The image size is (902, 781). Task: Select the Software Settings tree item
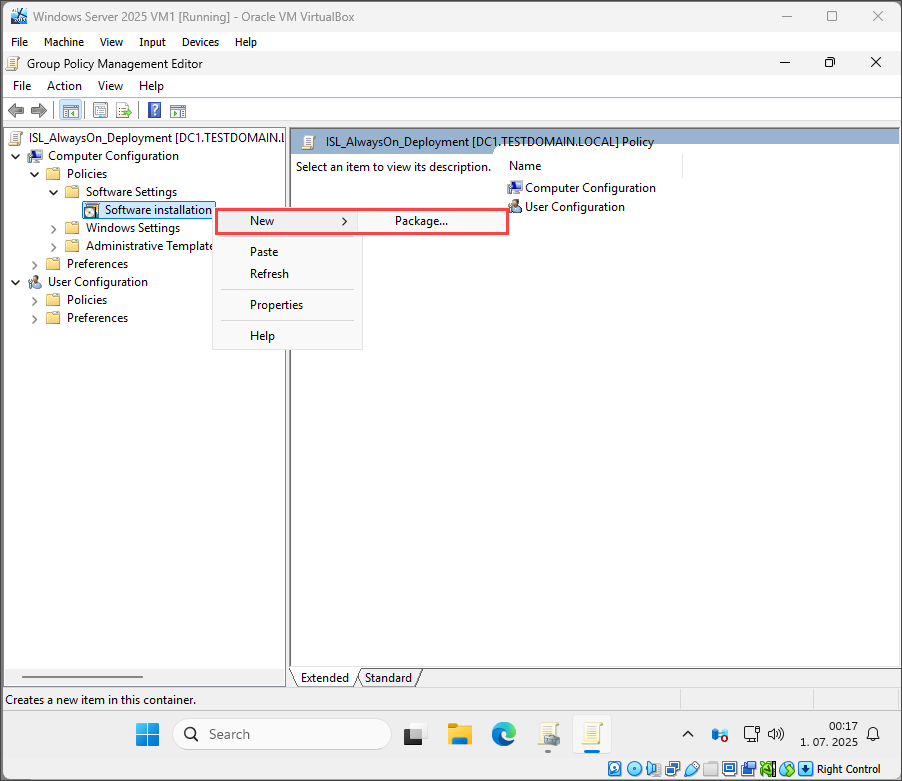131,192
